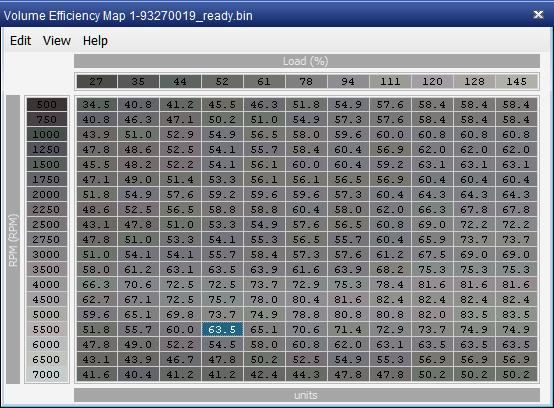This screenshot has width=554, height=408.
Task: Select cell 67.5 in the 3000 RPM row
Action: coord(432,255)
